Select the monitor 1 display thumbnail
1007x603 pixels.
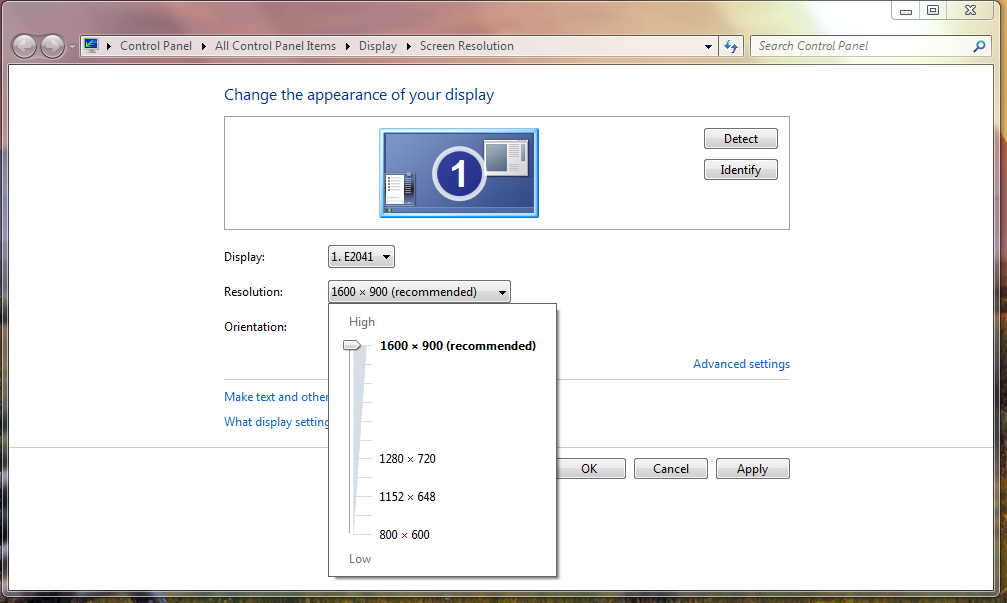click(459, 173)
